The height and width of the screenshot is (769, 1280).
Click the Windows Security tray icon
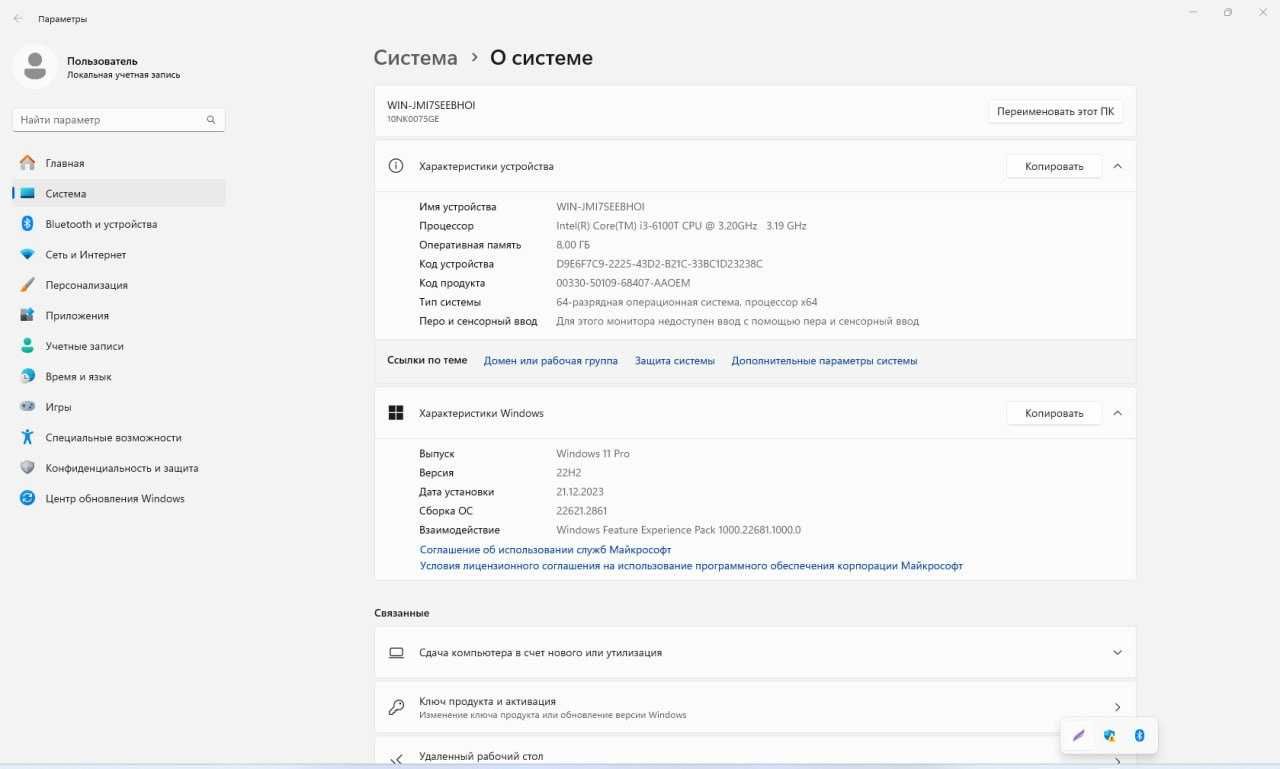pos(1109,736)
